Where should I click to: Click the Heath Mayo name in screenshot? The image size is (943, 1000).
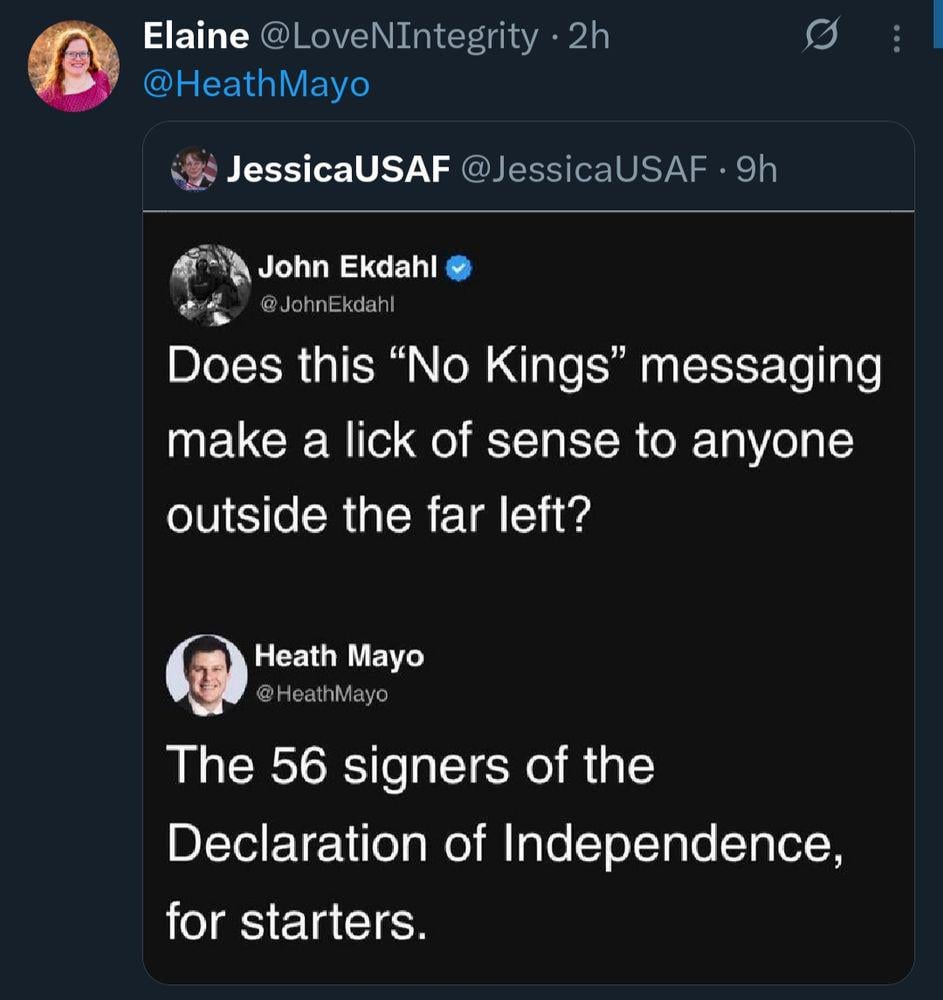pyautogui.click(x=339, y=656)
